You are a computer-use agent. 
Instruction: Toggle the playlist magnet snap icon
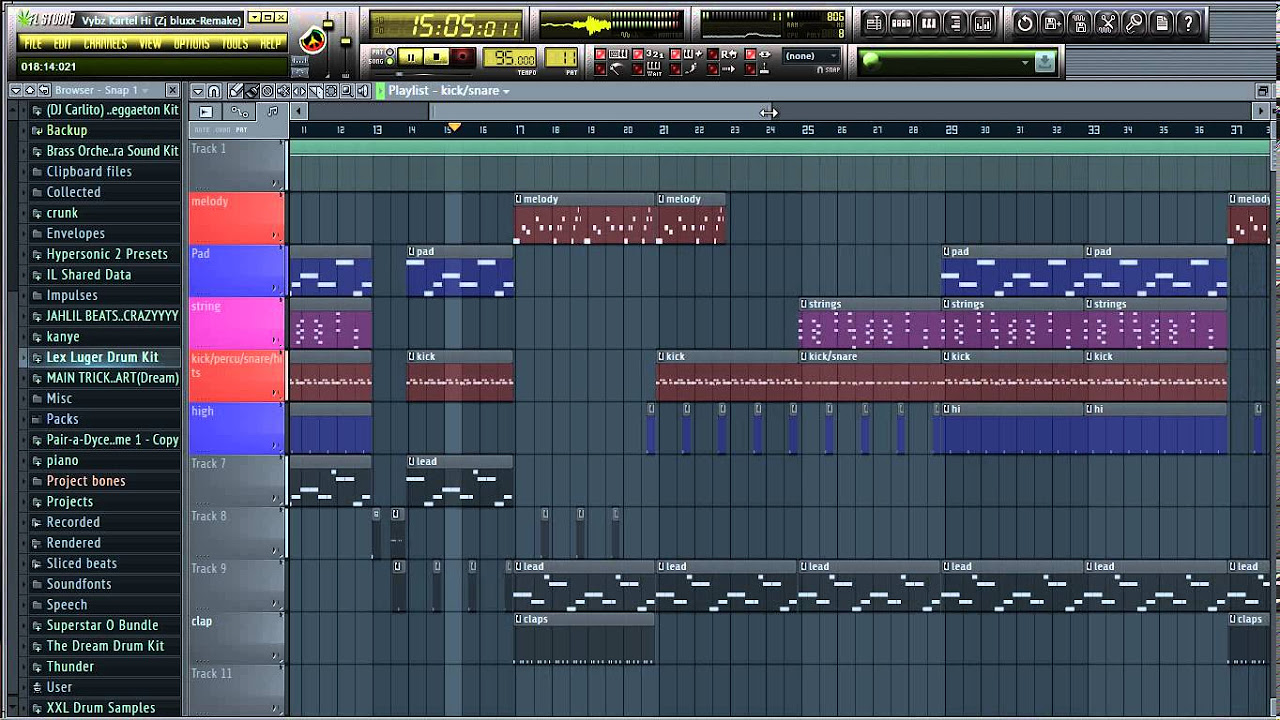tap(214, 90)
